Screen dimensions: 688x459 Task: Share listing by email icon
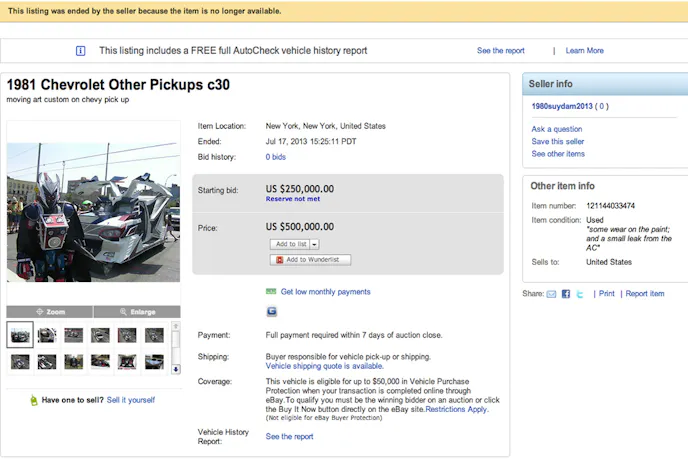point(551,294)
